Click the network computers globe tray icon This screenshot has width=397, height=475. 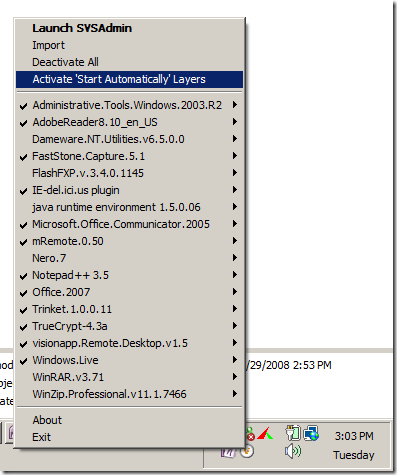click(x=311, y=433)
